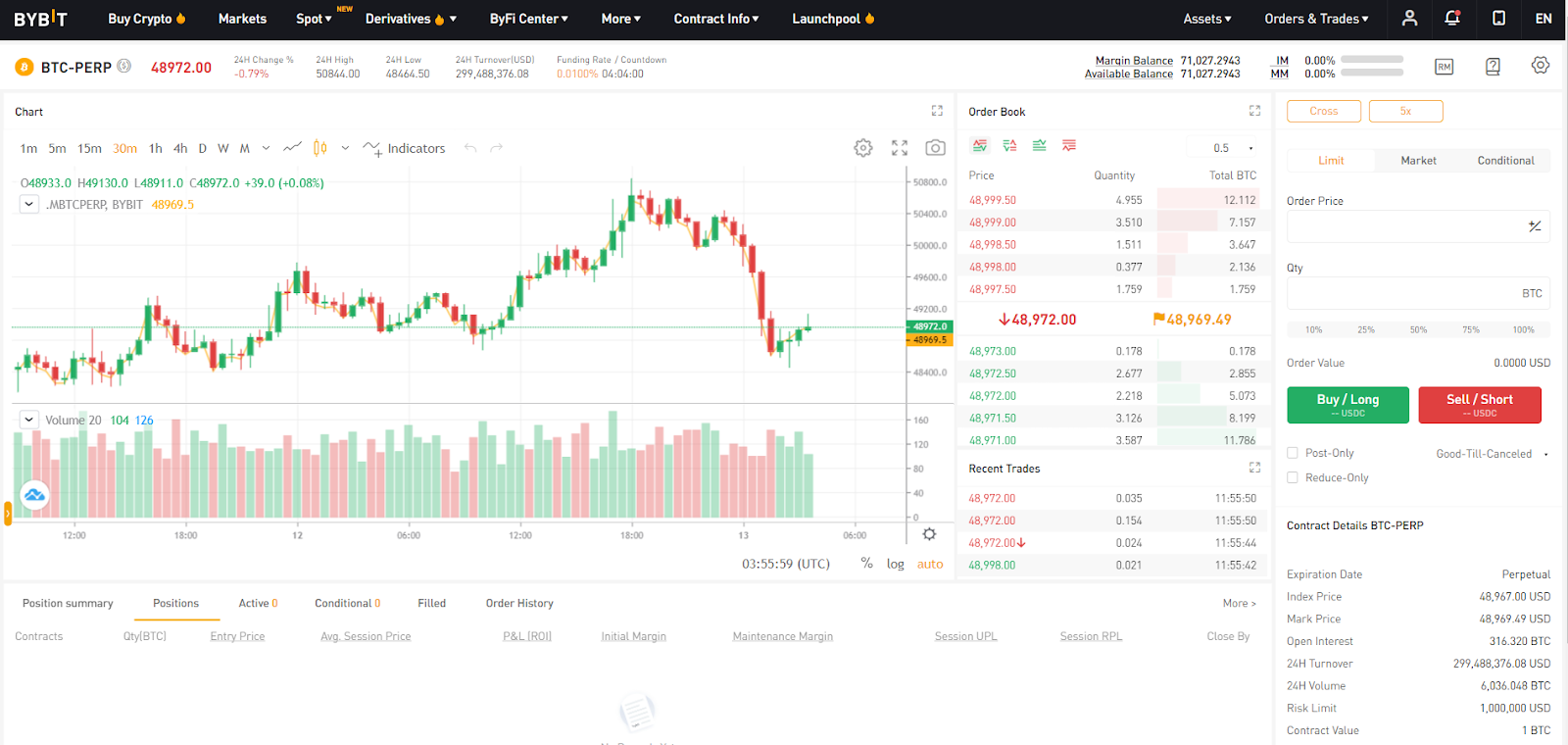Check the Reduce-Only option
The image size is (1568, 745).
pos(1293,477)
